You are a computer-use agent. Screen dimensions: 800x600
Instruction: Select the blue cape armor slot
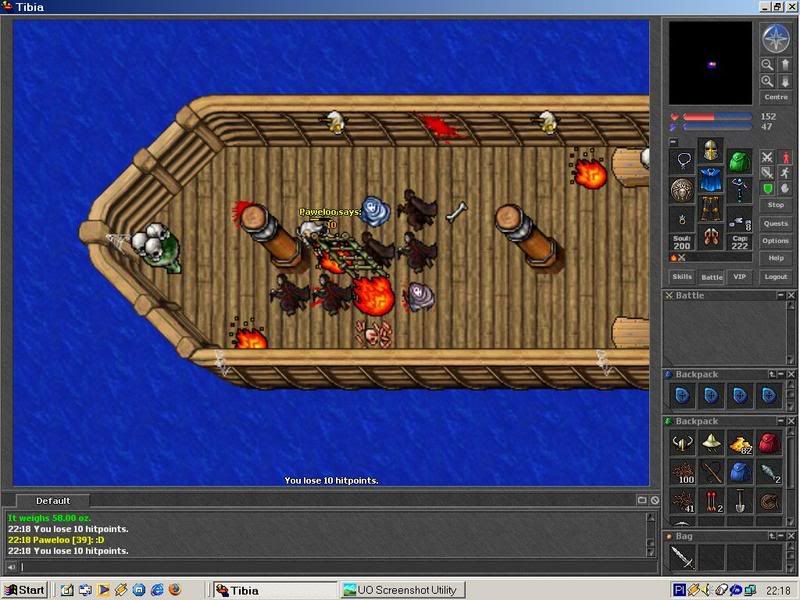coord(710,179)
